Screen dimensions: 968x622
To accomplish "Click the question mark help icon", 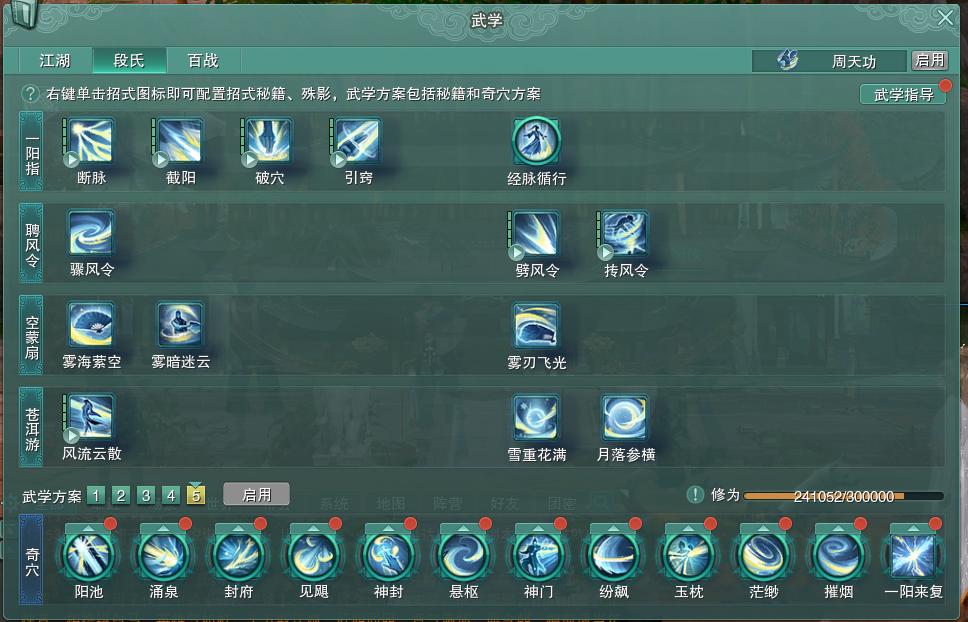I will coord(30,94).
